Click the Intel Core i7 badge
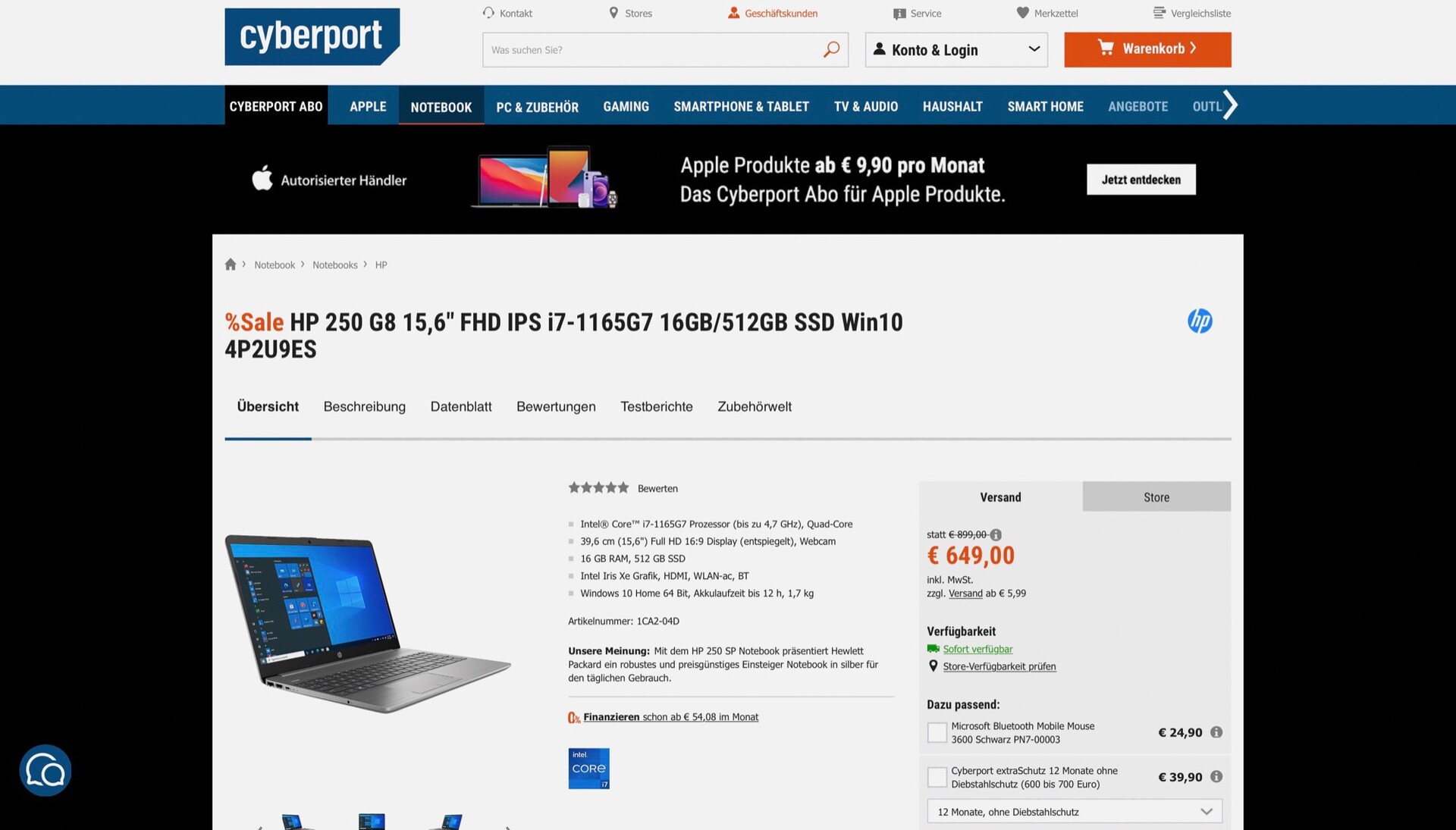The width and height of the screenshot is (1456, 830). click(x=588, y=769)
